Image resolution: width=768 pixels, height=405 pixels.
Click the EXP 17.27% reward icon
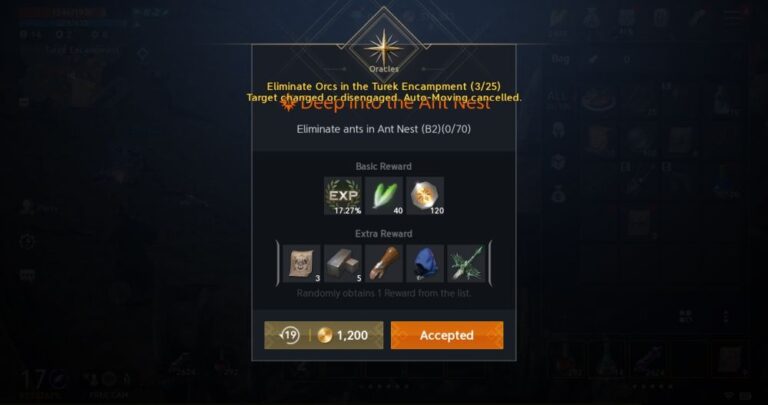[343, 196]
